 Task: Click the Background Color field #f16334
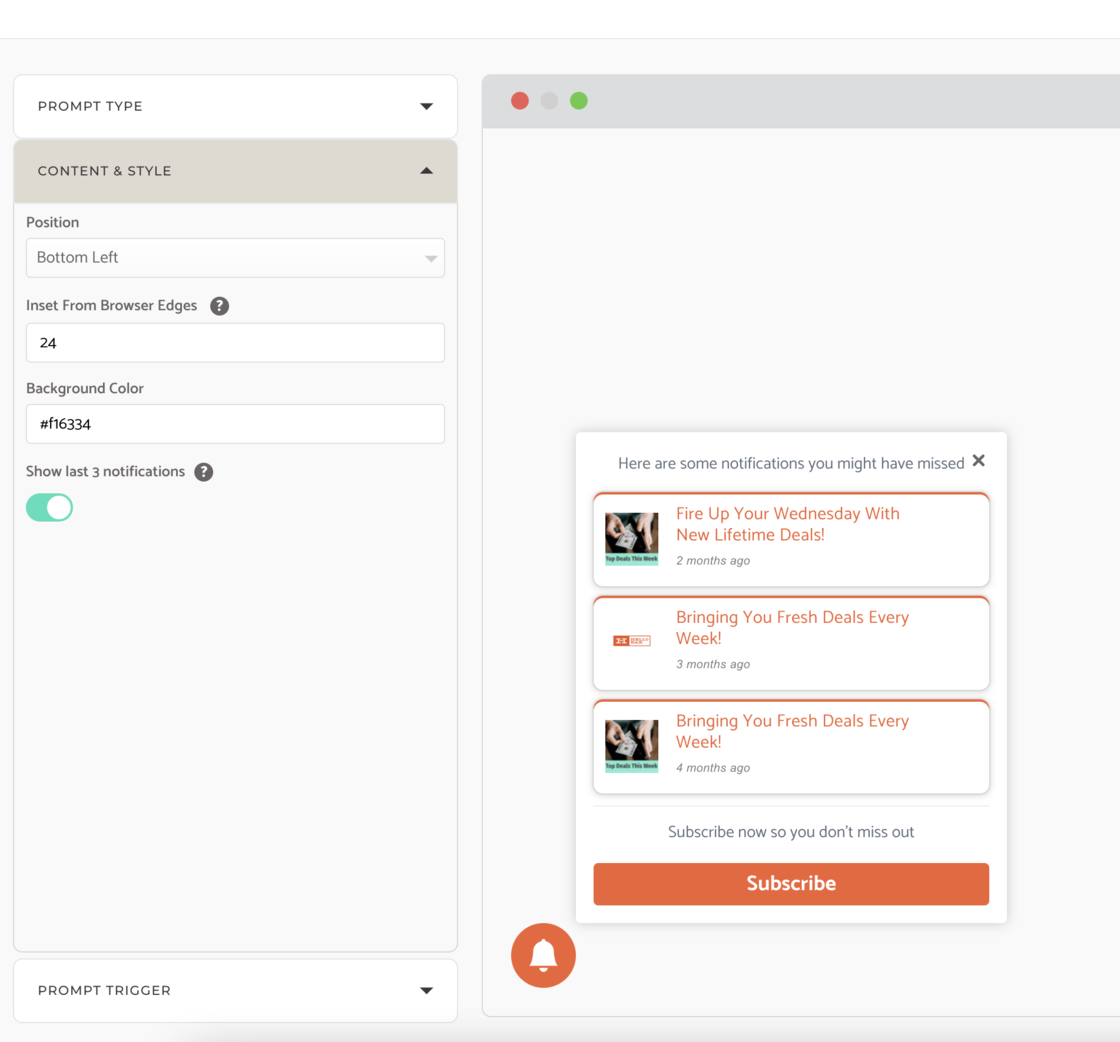235,424
